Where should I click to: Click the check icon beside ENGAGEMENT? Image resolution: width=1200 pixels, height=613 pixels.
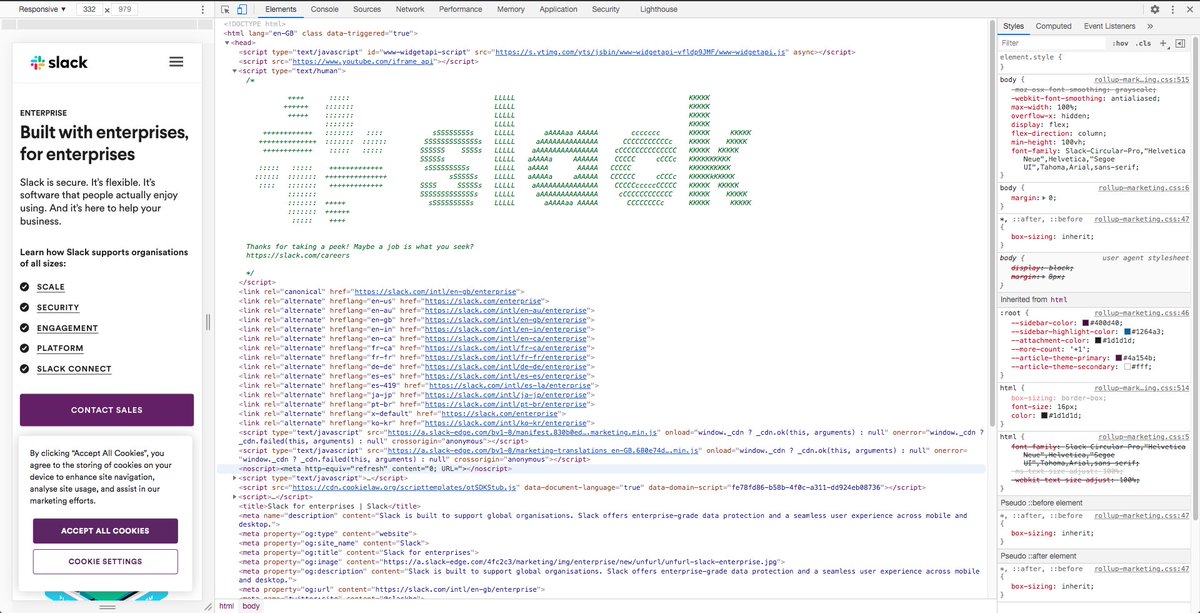click(x=25, y=328)
